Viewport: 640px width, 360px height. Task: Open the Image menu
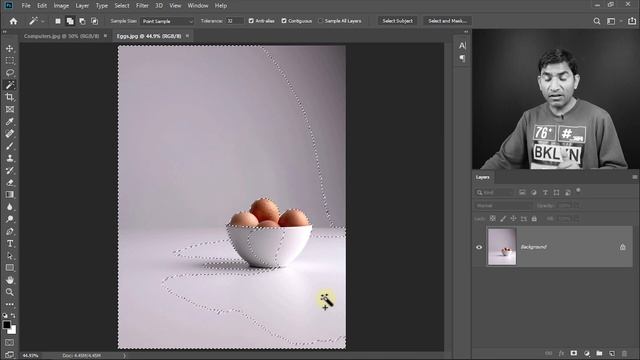tap(61, 6)
